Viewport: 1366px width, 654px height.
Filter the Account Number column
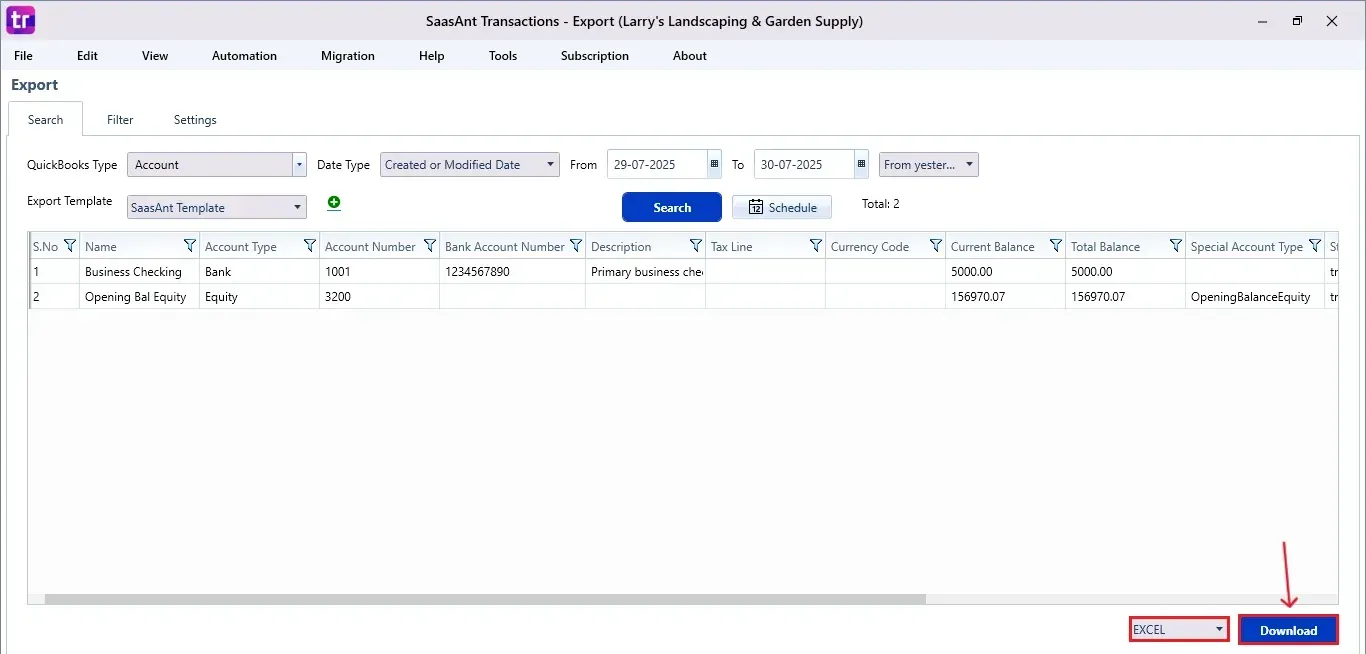(430, 246)
